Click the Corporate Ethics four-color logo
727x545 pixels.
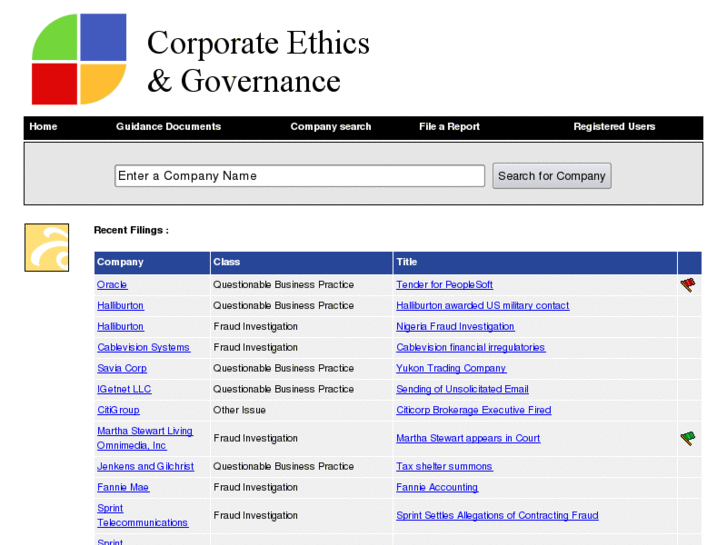pos(79,59)
